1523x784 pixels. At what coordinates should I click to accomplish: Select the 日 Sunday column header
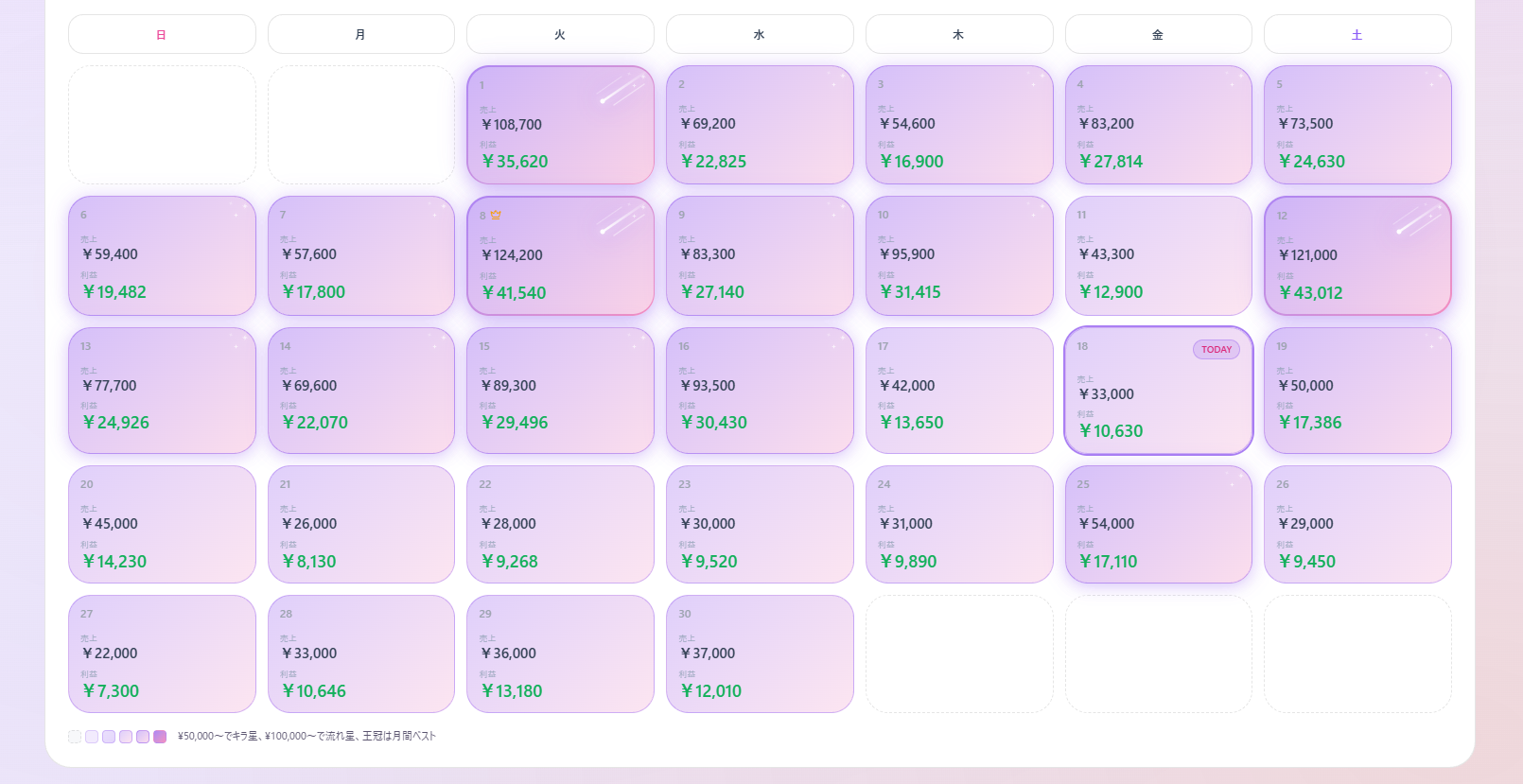[162, 34]
